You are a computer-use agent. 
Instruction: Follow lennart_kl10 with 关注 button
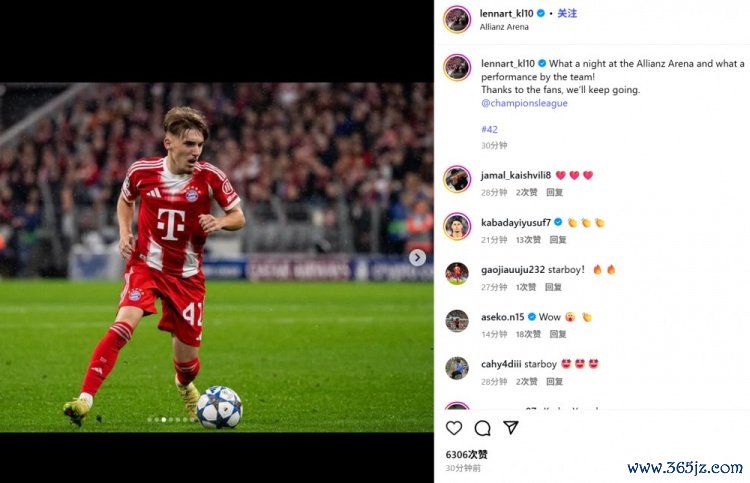point(567,13)
